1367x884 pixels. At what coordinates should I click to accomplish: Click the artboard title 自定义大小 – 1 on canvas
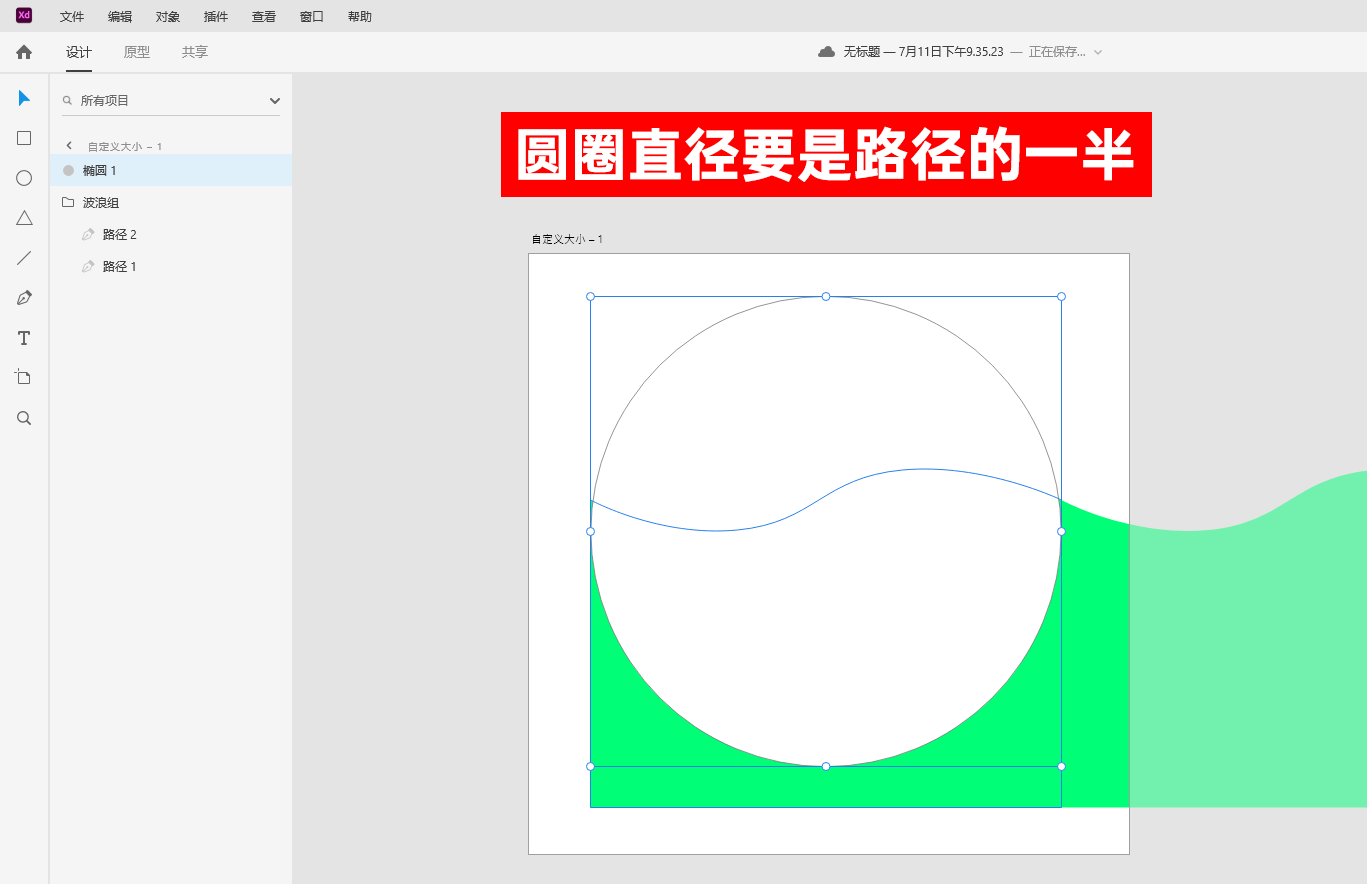point(567,239)
